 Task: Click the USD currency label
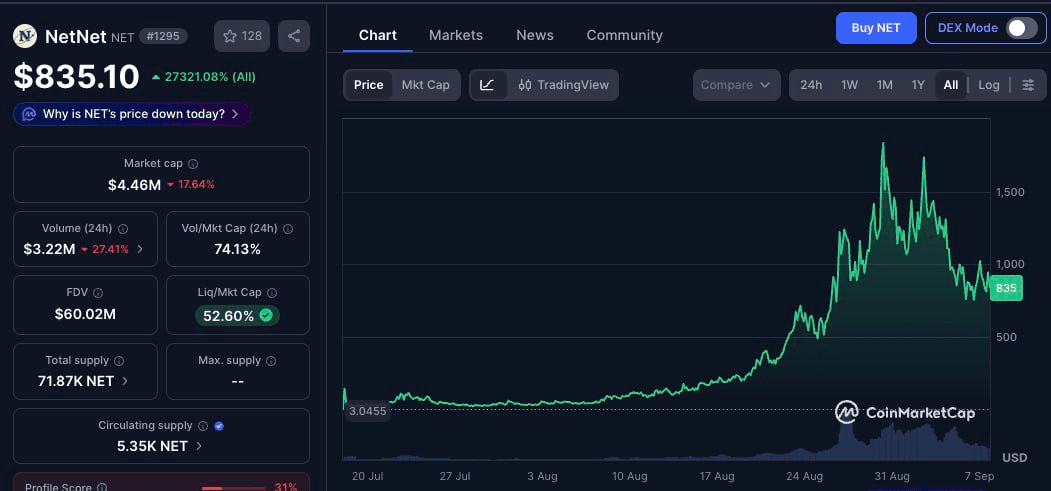pos(1014,458)
